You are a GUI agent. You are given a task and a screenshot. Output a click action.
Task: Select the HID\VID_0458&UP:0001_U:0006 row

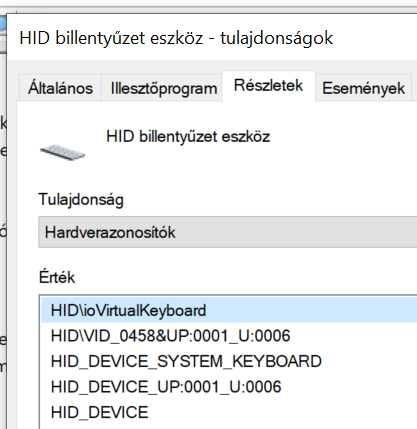229,336
